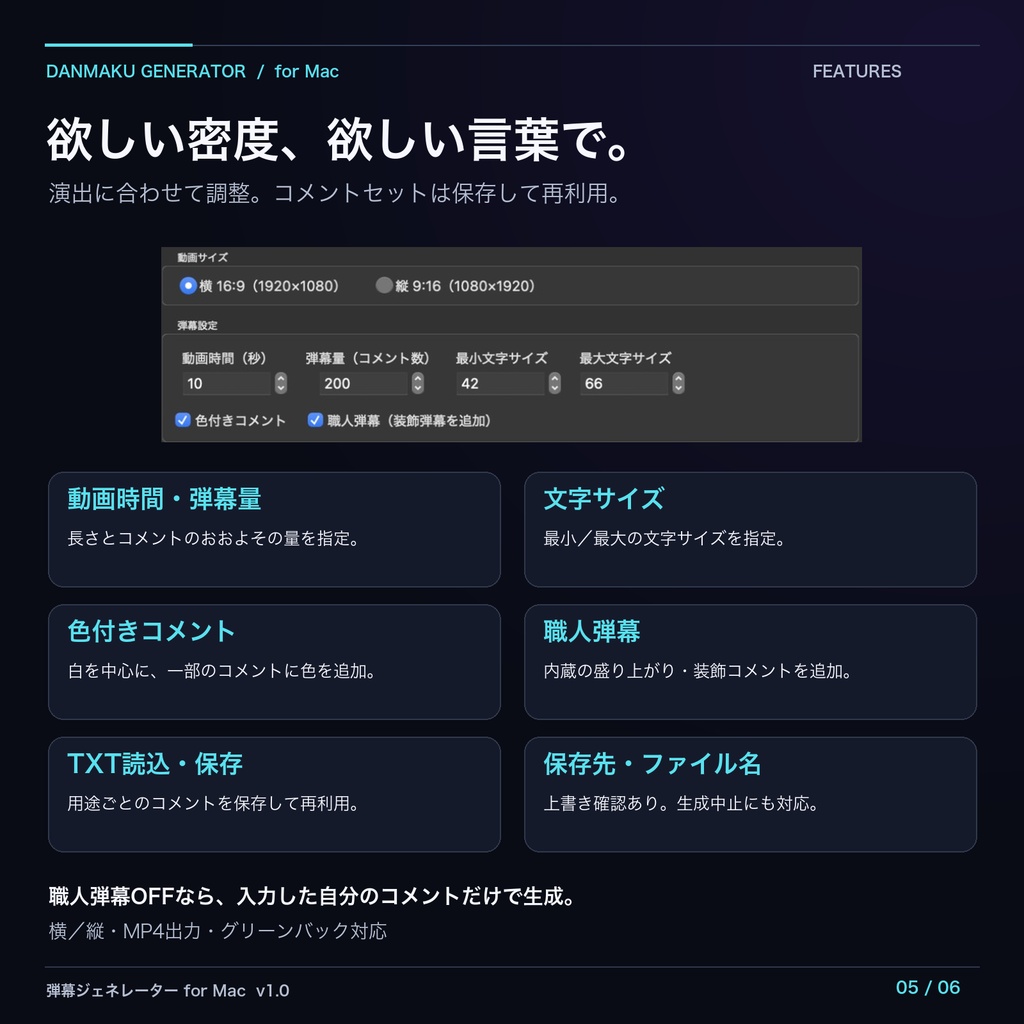Click the stepper arrows beside 最大文字サイズ field
1024x1024 pixels.
(679, 383)
